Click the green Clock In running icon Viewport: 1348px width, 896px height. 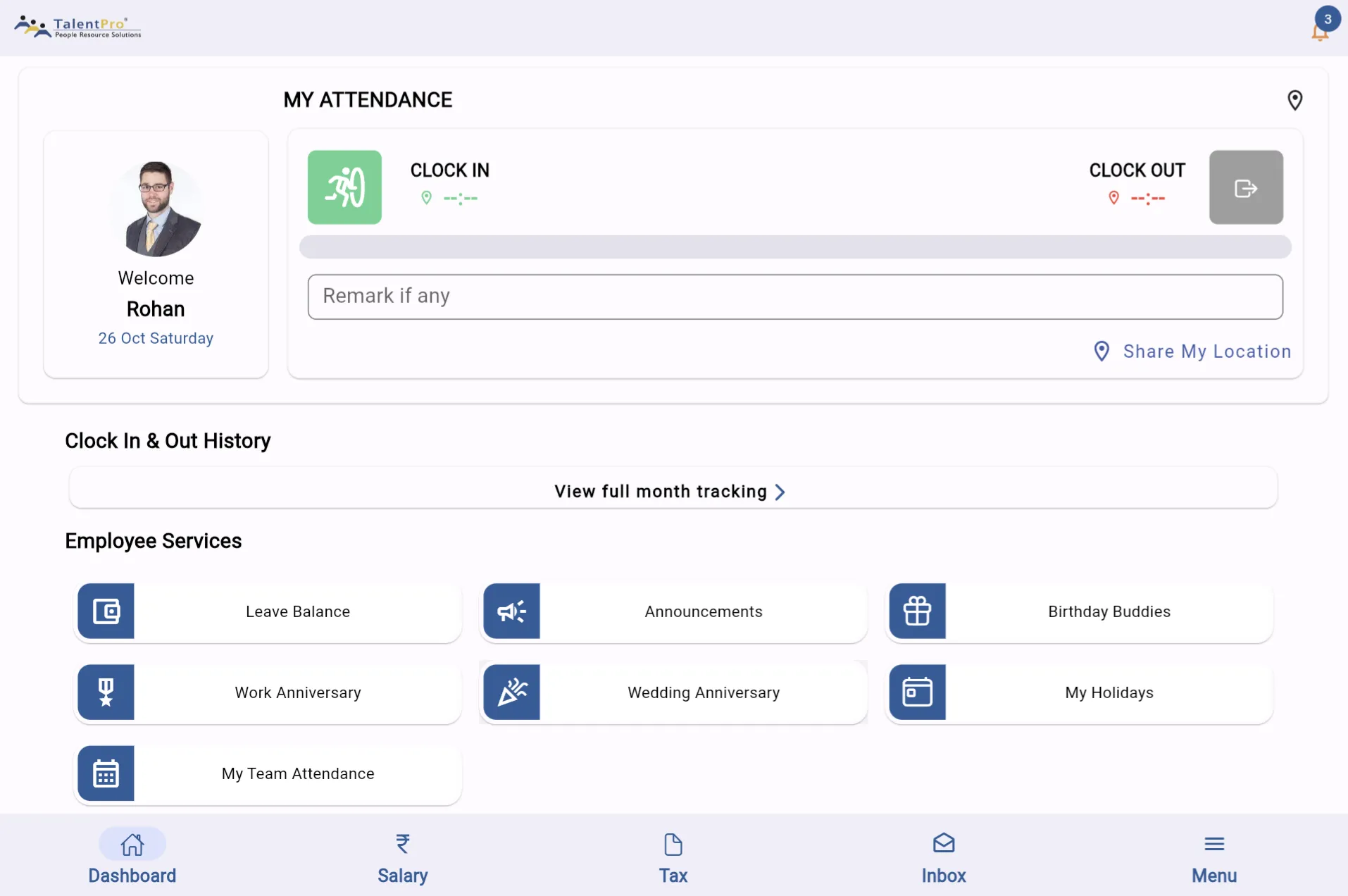pos(344,187)
